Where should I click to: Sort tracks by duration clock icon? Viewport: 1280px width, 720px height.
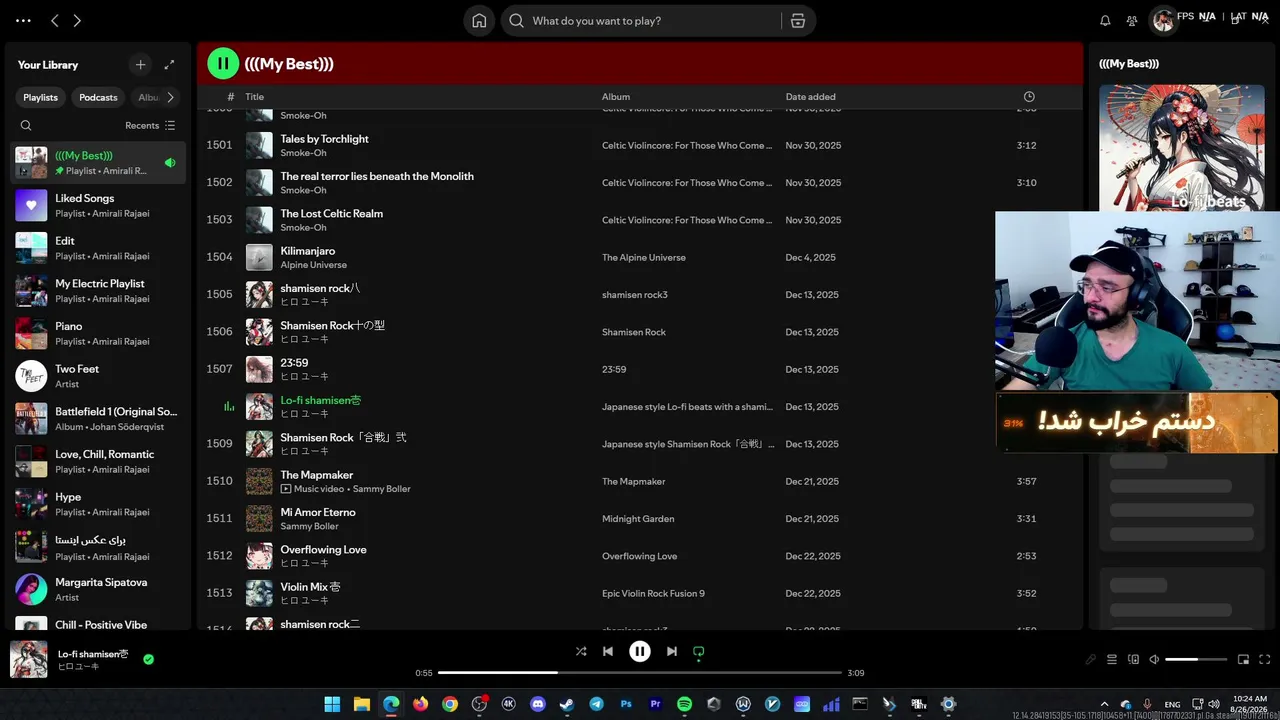tap(1029, 97)
